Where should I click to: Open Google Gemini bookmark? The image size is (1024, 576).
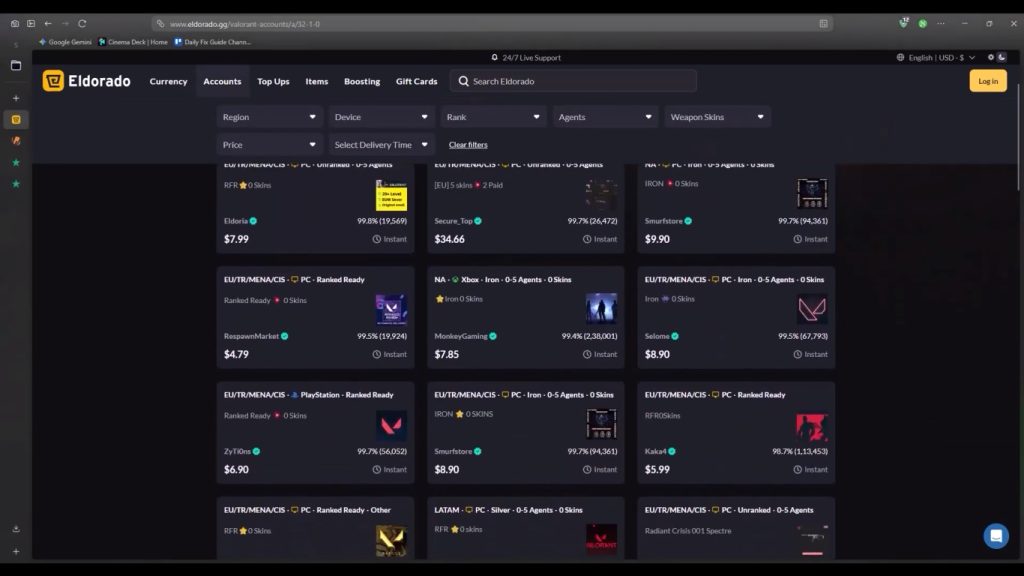[65, 42]
